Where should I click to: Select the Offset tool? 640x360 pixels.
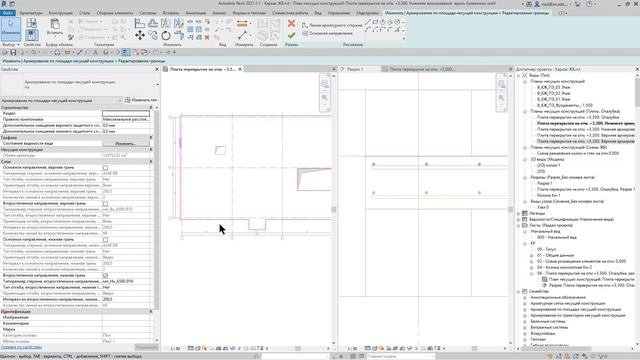pos(153,24)
